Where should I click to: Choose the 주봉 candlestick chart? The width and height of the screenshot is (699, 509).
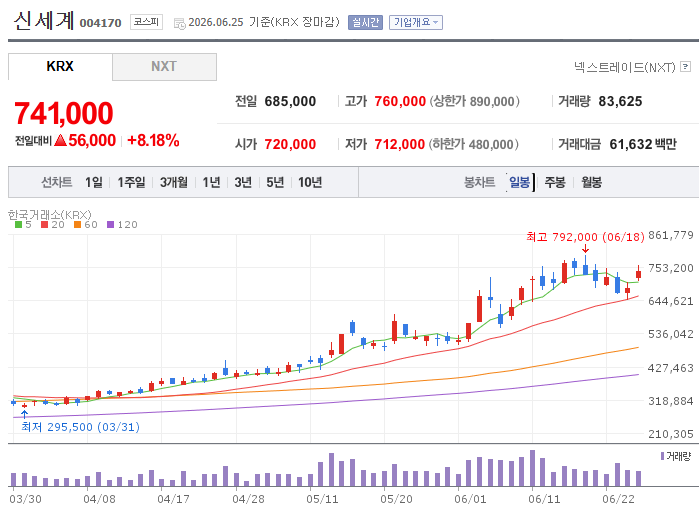coord(555,182)
